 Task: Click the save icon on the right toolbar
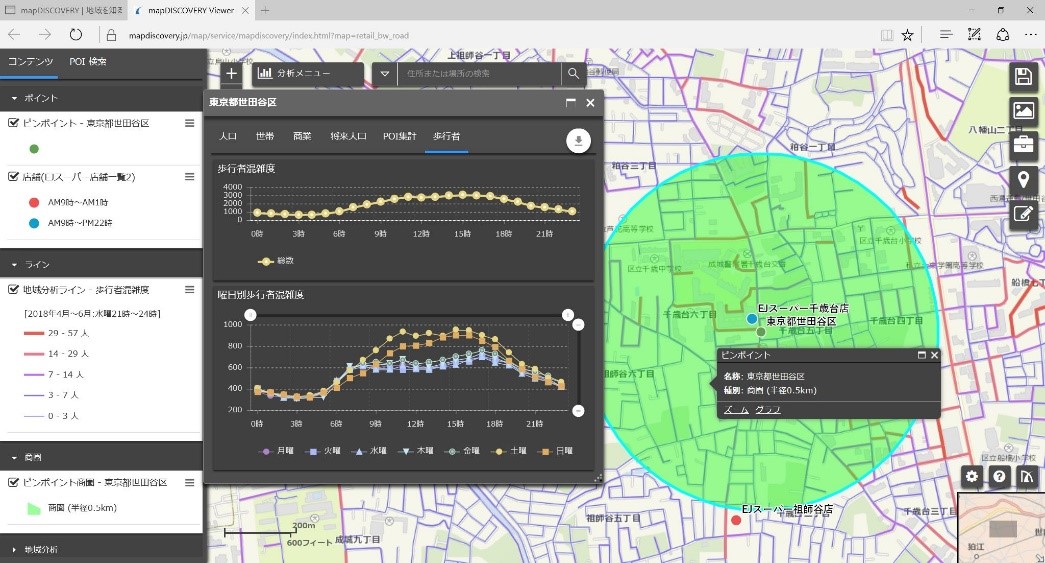pyautogui.click(x=1023, y=78)
